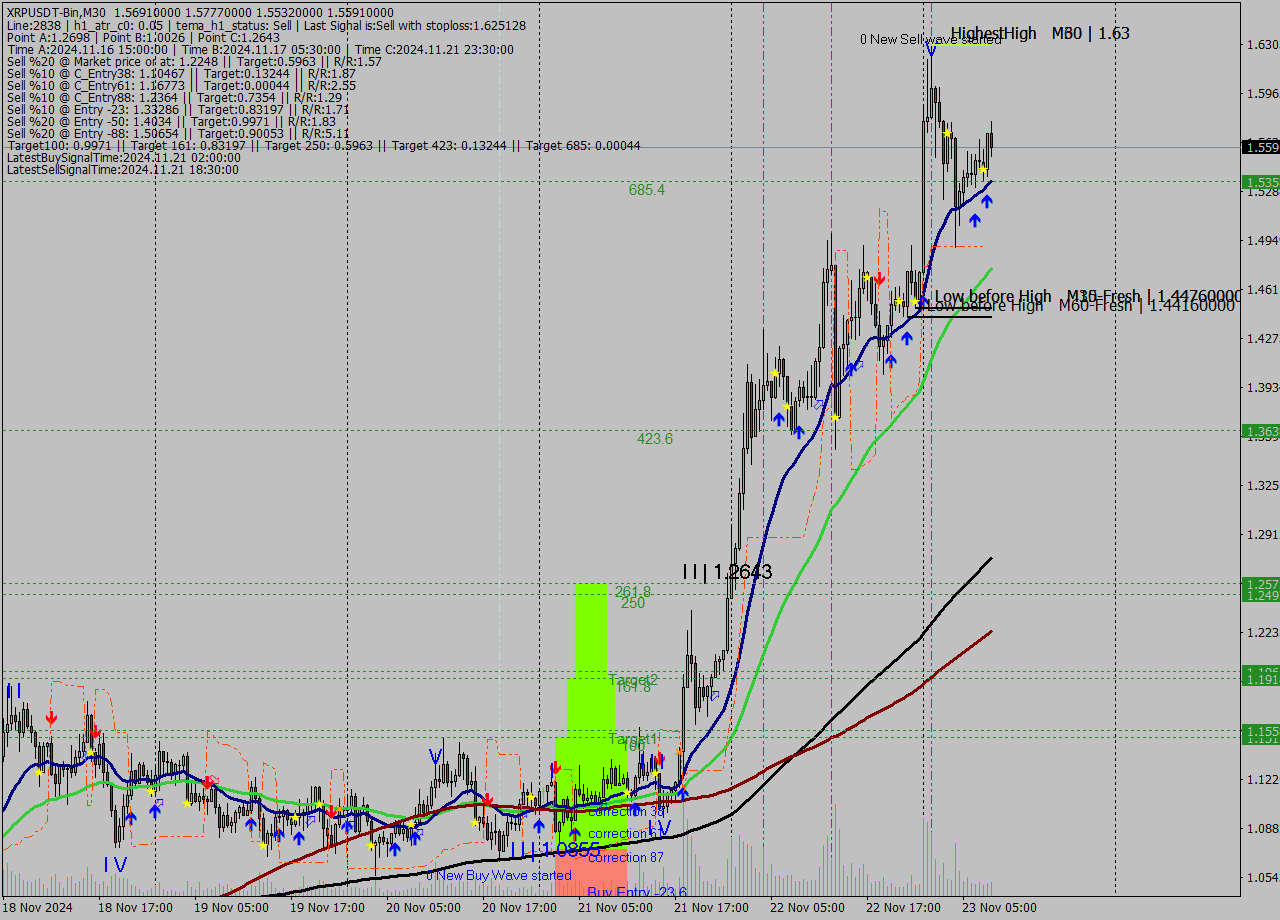Screen dimensions: 1280x920
Task: Click the '1.054' price axis label
Action: (x=1262, y=877)
